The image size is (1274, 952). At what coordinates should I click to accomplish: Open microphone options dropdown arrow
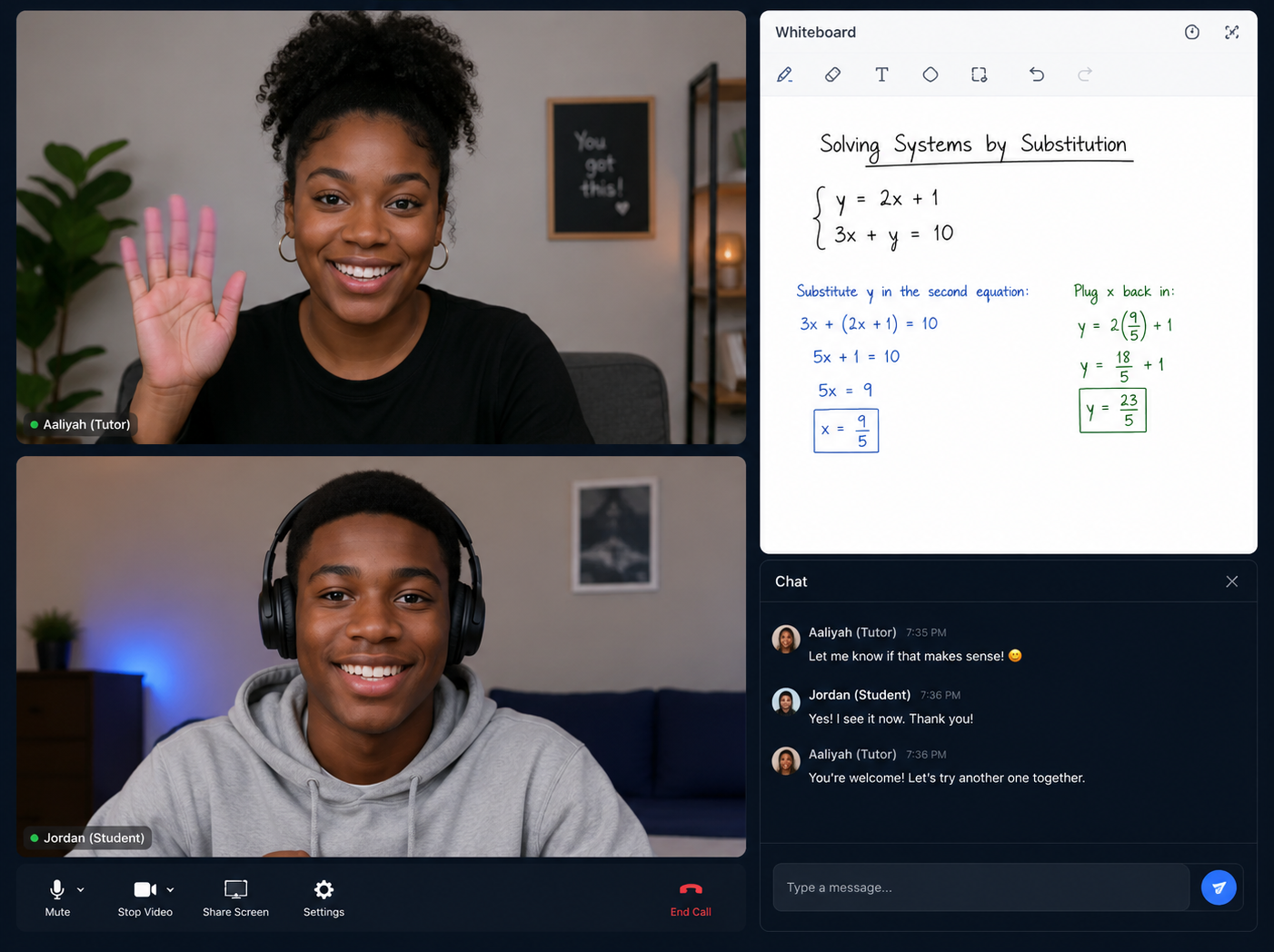pos(81,890)
